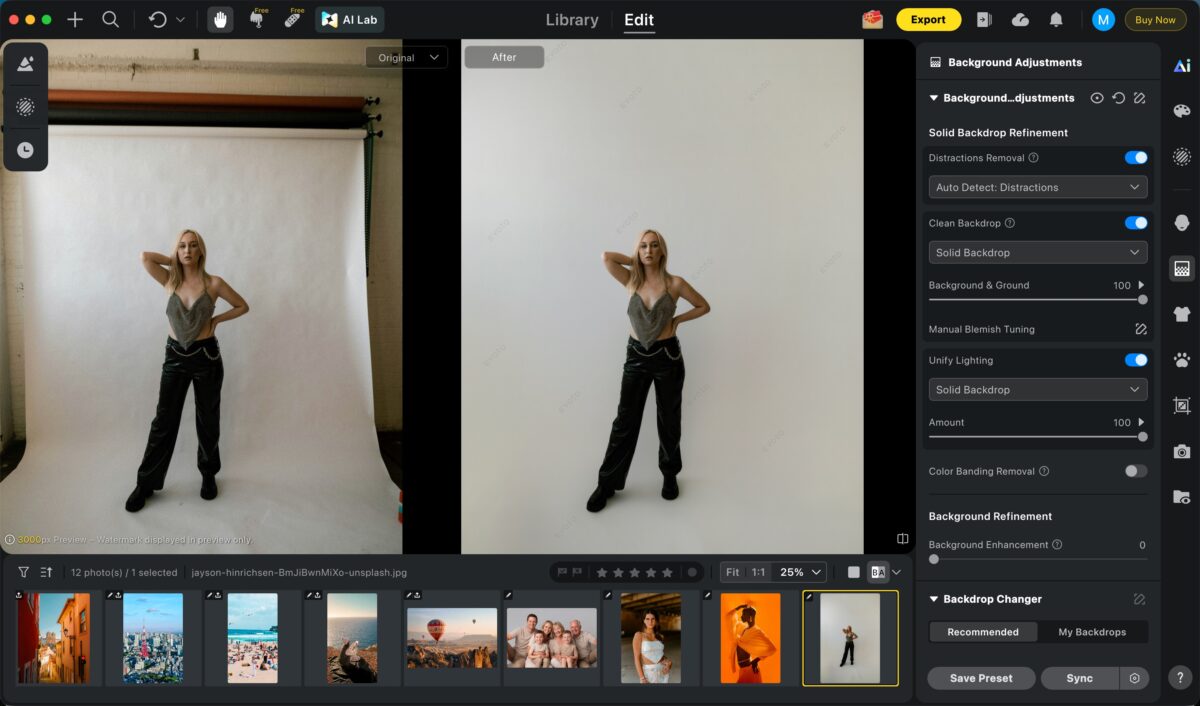Click the history clock icon

point(25,150)
